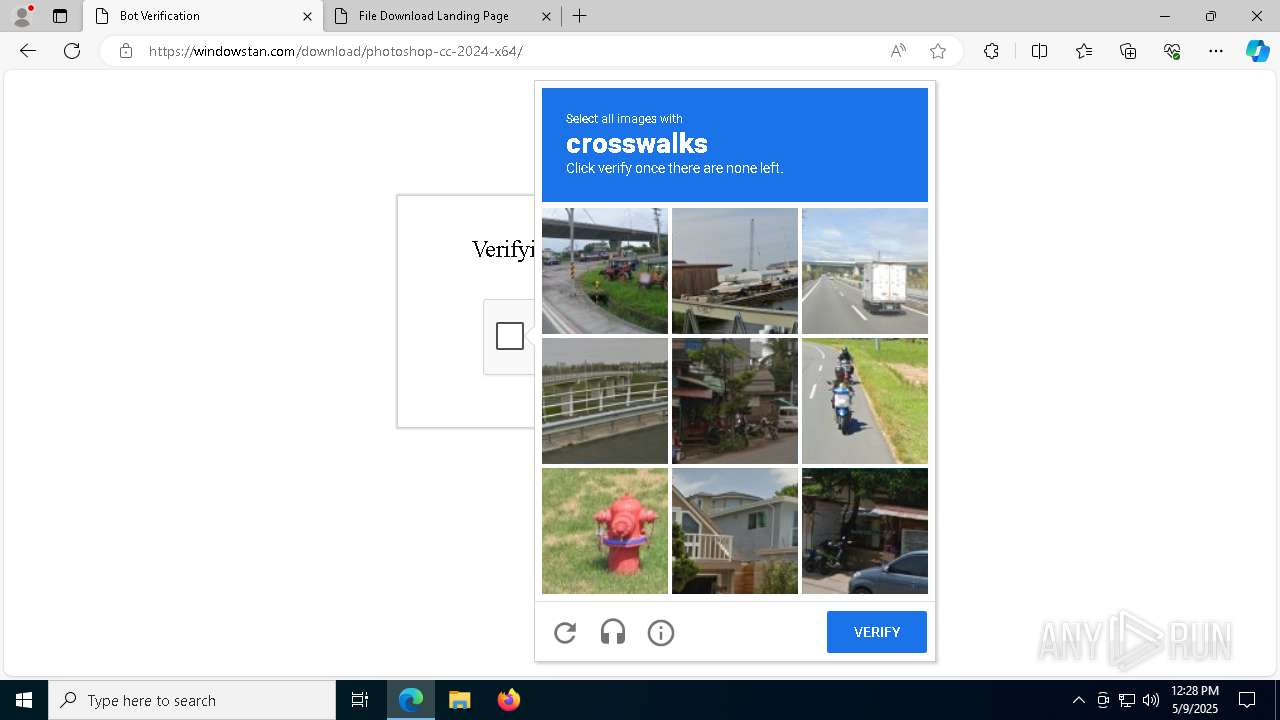Tick the bot verification checkbox
The width and height of the screenshot is (1280, 720).
[510, 336]
